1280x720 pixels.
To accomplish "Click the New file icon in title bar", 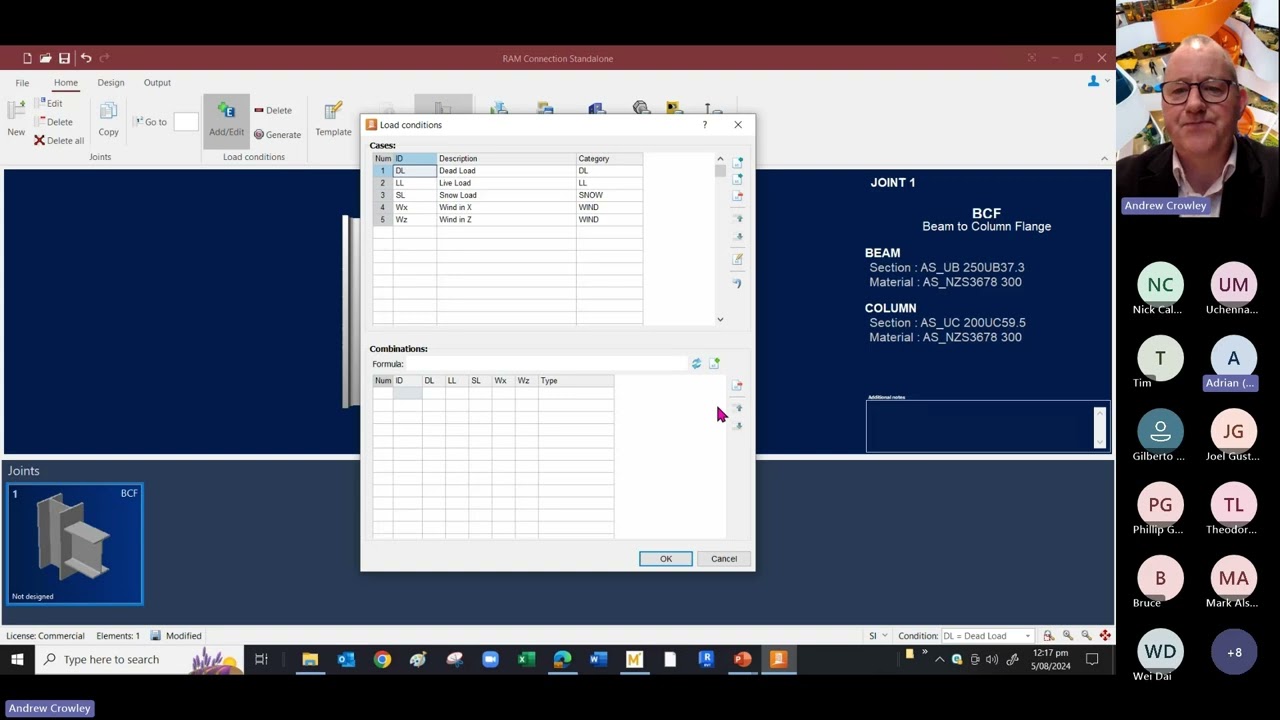I will (x=27, y=58).
